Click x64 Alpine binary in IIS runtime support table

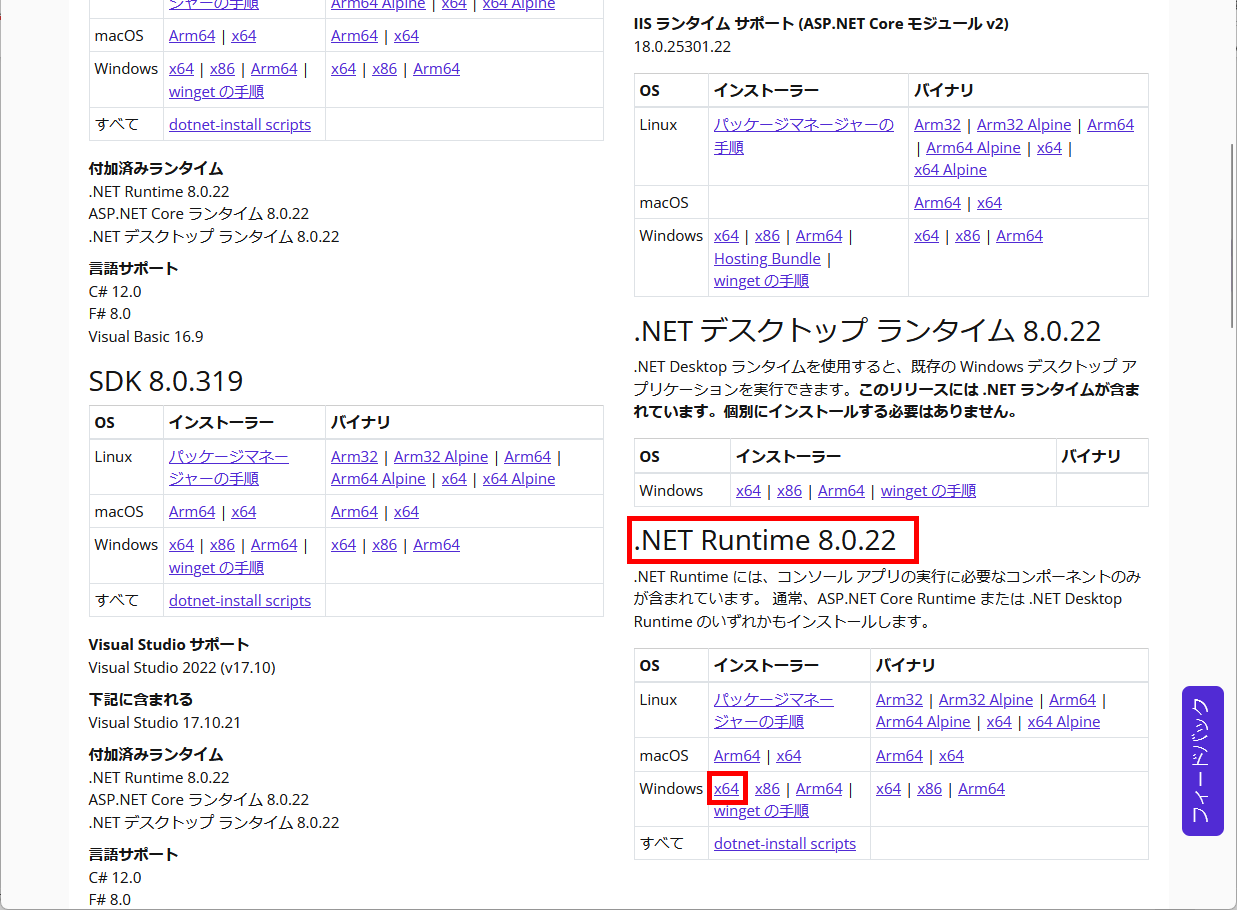point(950,170)
